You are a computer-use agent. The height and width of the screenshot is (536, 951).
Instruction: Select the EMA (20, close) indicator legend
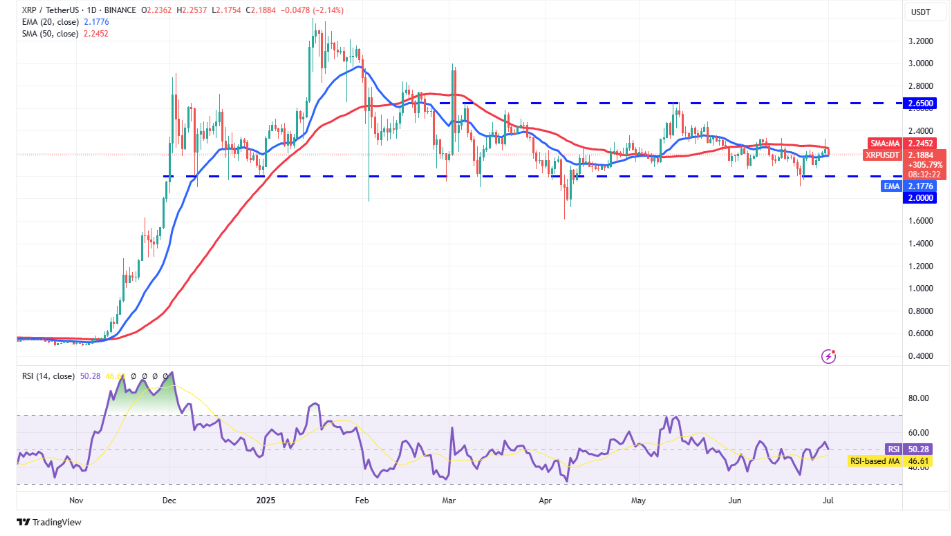(x=50, y=22)
